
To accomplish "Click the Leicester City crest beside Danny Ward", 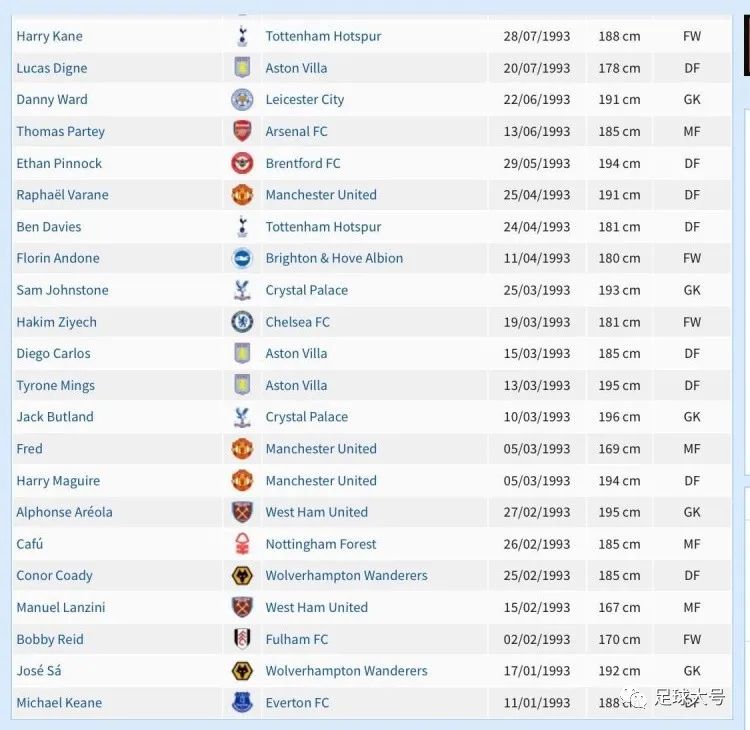I will tap(242, 100).
